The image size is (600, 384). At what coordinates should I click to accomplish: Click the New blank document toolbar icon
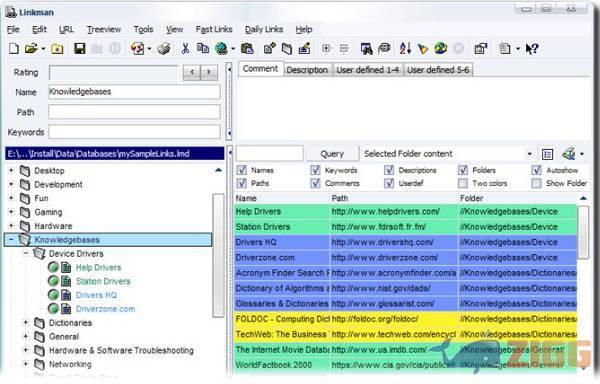coord(14,49)
